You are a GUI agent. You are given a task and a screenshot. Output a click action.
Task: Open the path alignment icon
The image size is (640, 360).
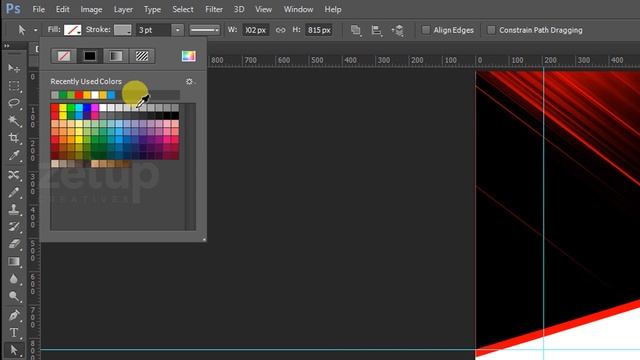point(376,30)
